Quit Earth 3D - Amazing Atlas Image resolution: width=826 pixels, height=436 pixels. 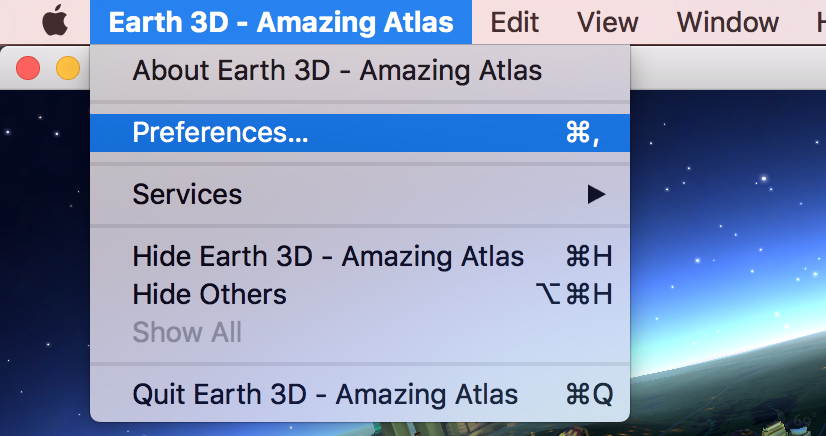(x=325, y=394)
